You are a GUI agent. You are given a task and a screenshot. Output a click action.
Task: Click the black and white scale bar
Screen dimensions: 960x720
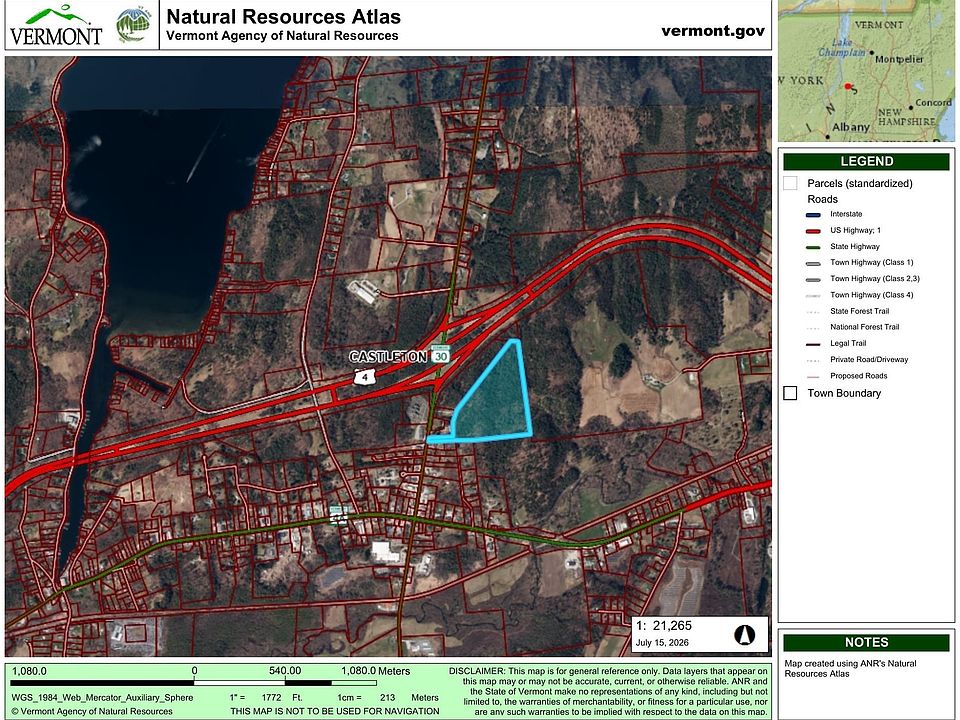pos(193,682)
